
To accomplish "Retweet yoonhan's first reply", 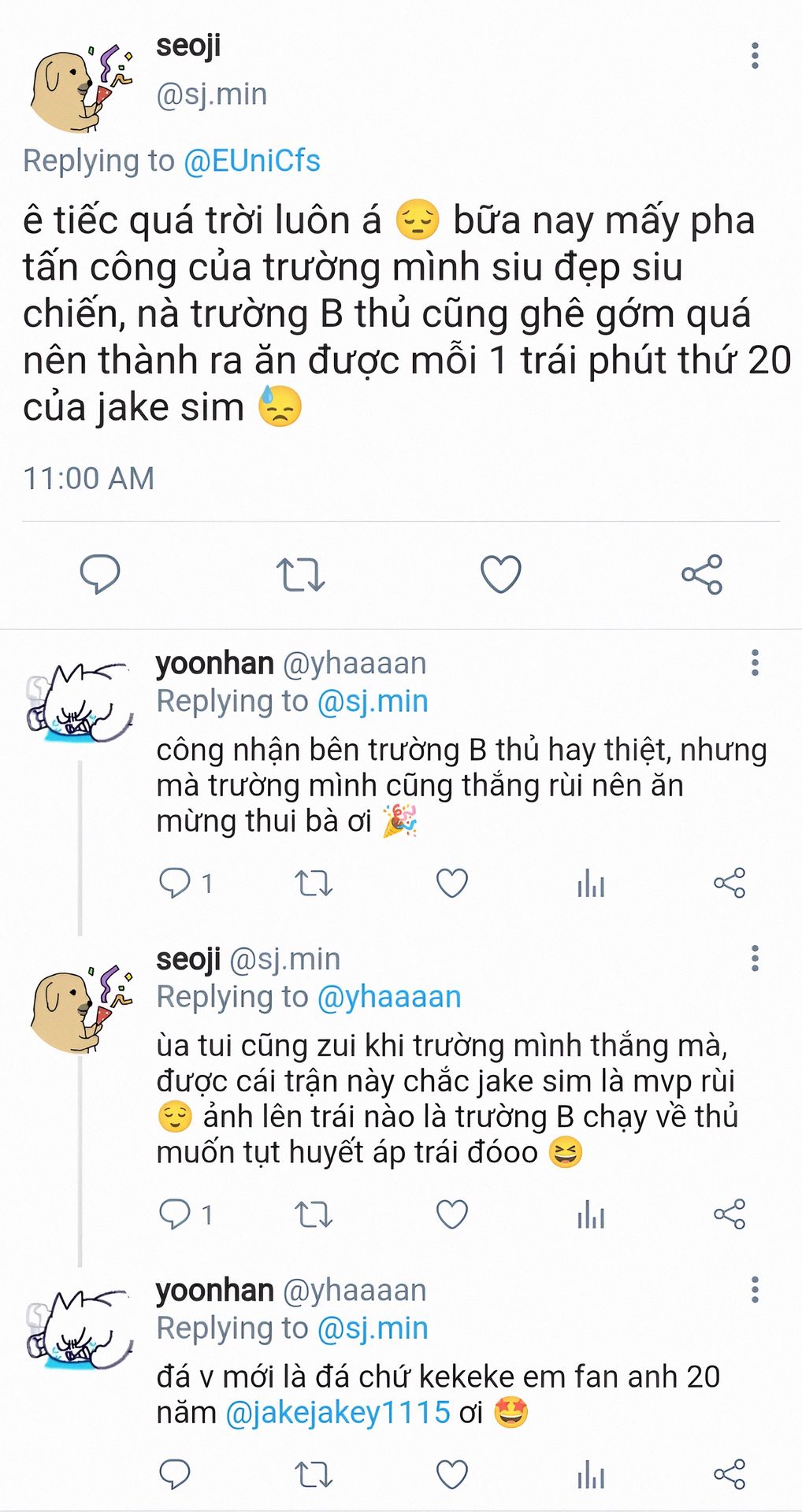I will coord(314,884).
